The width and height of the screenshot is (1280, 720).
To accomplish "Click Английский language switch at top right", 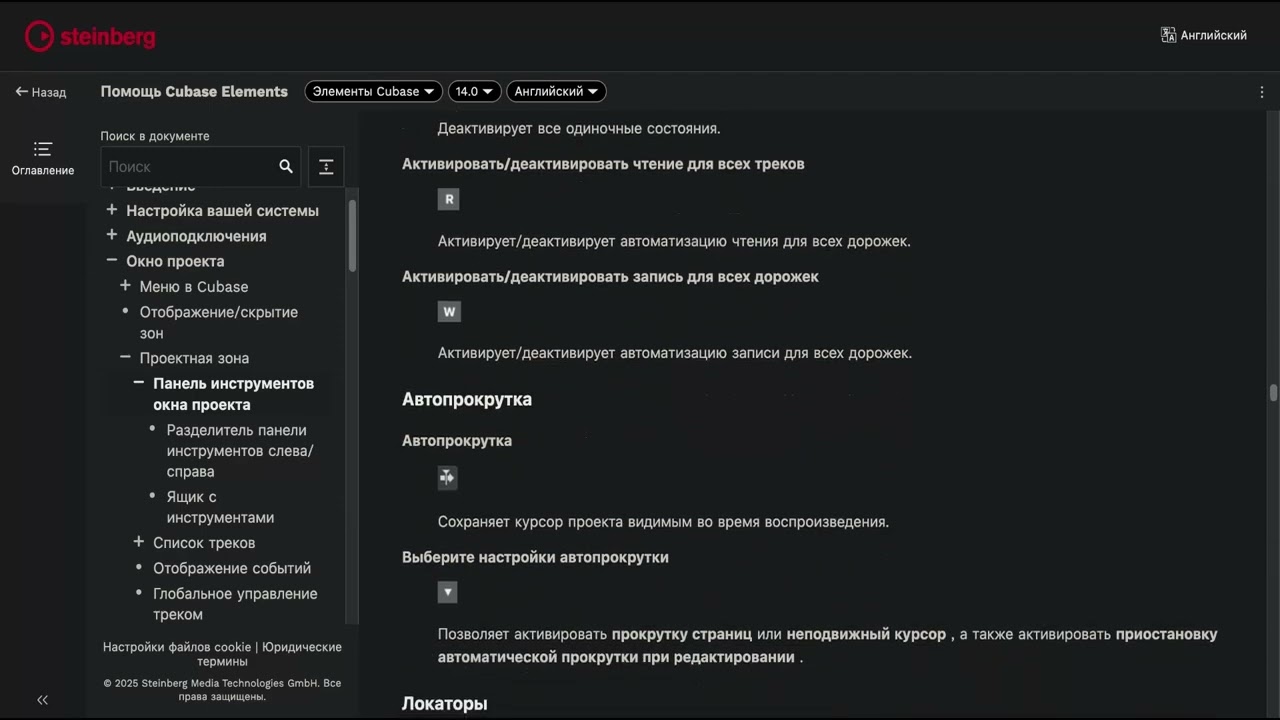I will tap(1213, 35).
